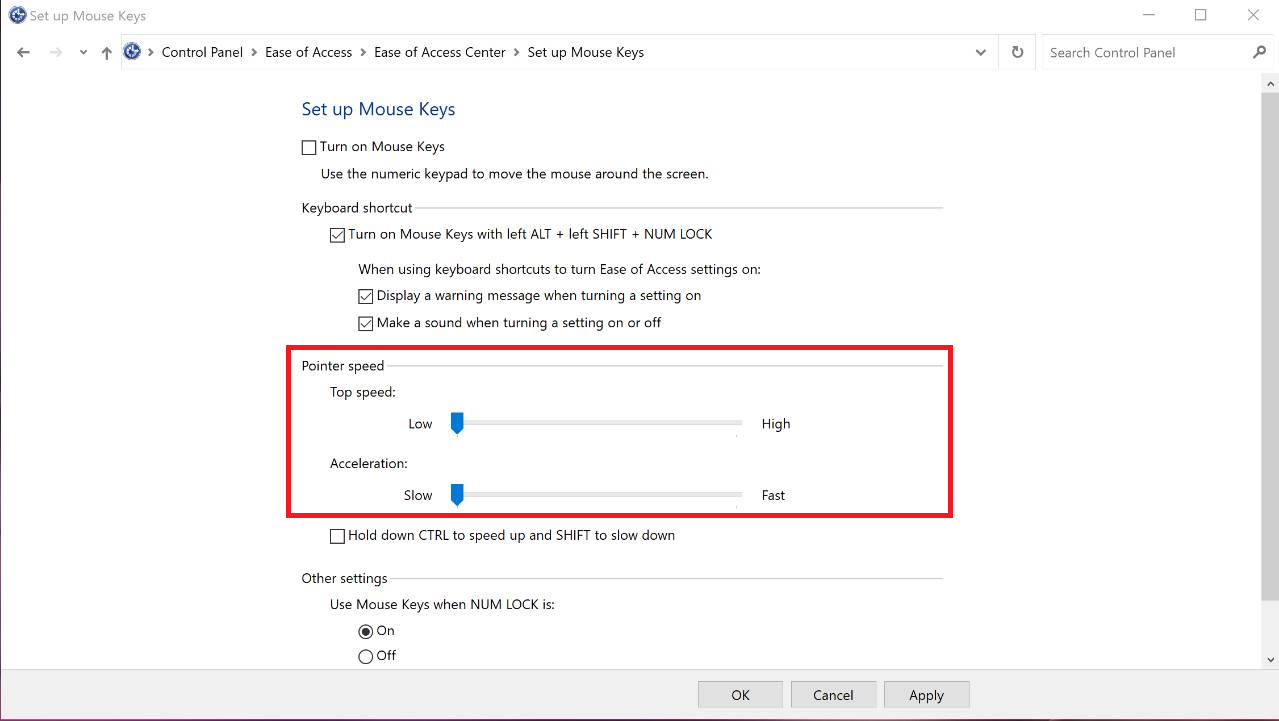This screenshot has width=1279, height=721.
Task: Click the Refresh button icon
Action: tap(1017, 53)
